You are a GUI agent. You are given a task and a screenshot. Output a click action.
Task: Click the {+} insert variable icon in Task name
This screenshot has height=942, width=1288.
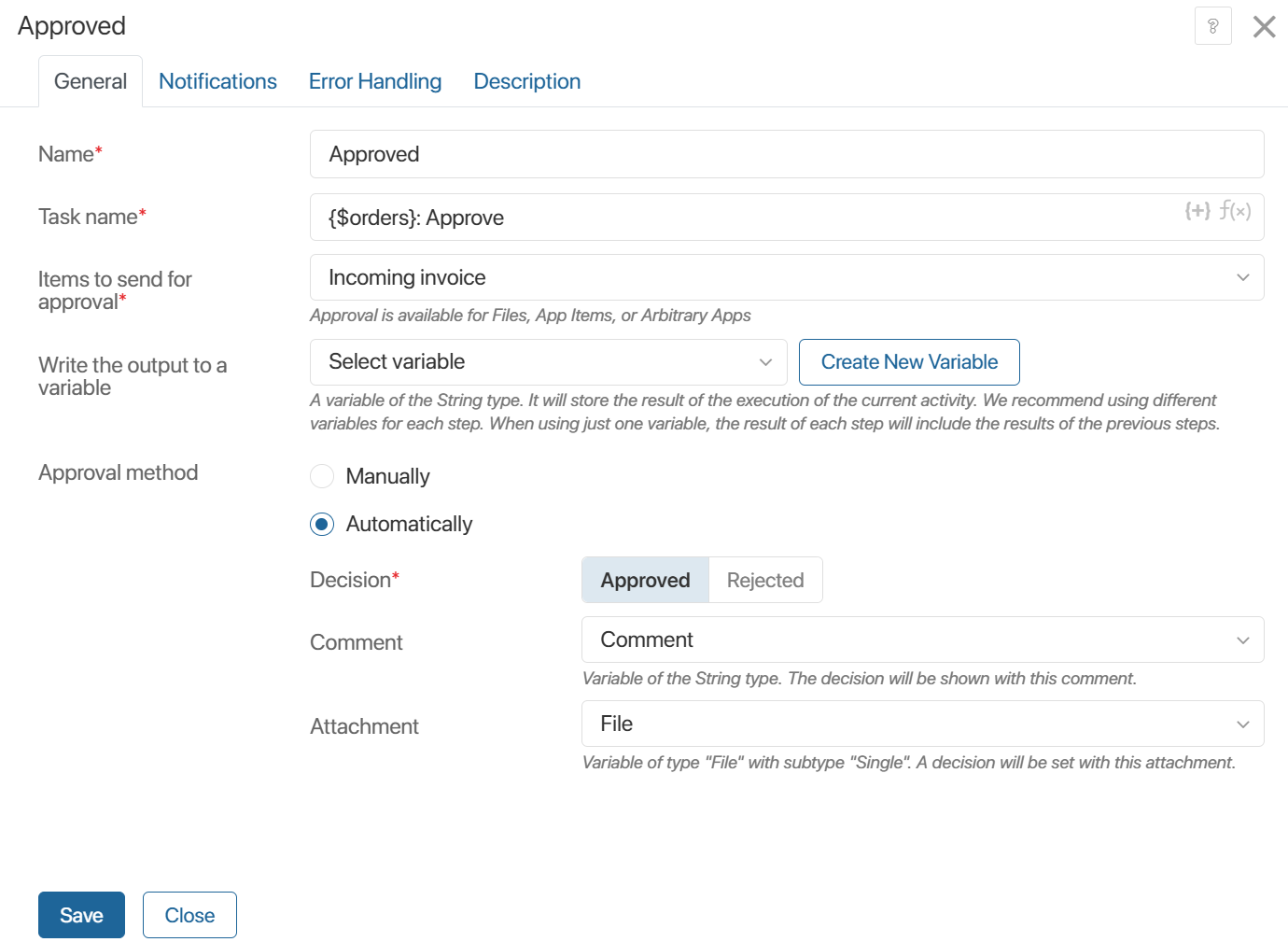click(x=1197, y=211)
